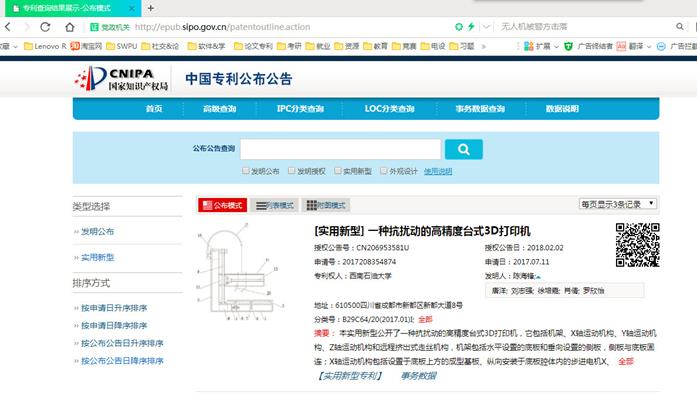This screenshot has height=396, width=697.
Task: Switch to 附图模式 view tab
Action: tap(326, 205)
